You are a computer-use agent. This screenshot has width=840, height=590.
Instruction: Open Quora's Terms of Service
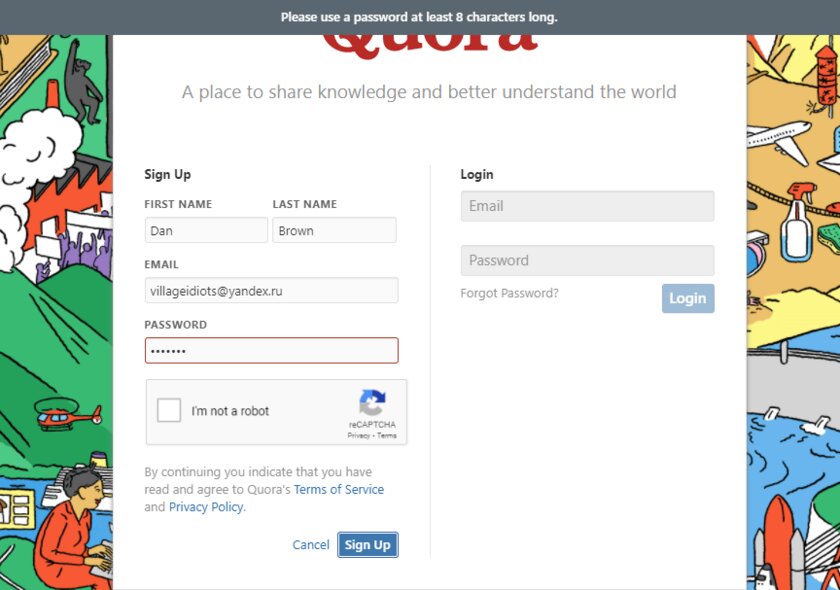pyautogui.click(x=339, y=489)
